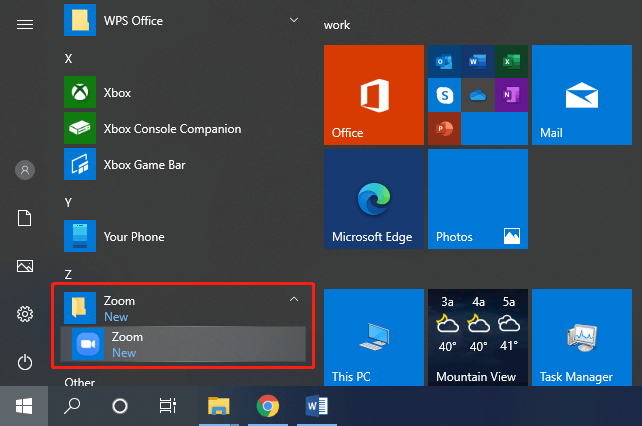Open OneNote in the Office tile group
The height and width of the screenshot is (426, 642).
coord(511,95)
